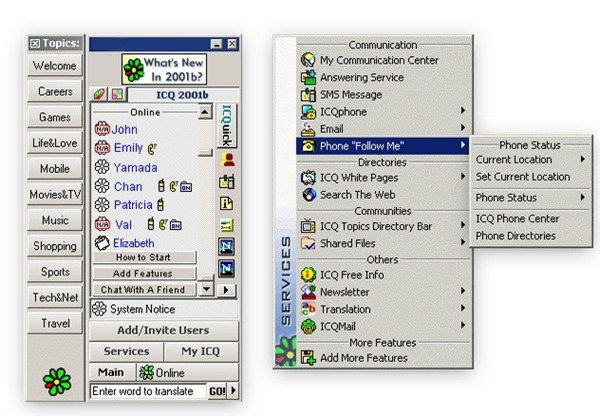Click the ICQuick vertical tab

227,126
